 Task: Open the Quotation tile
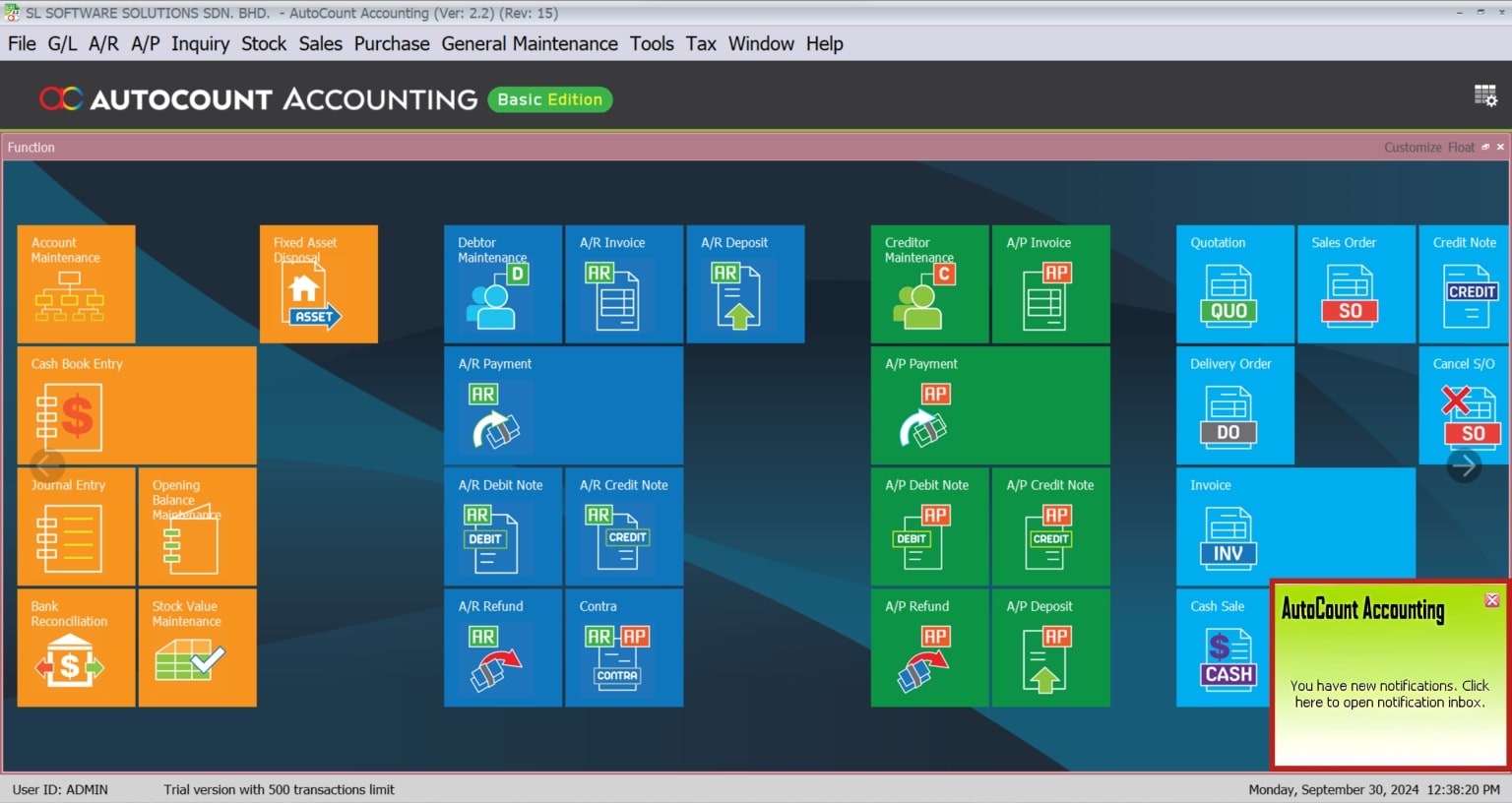[x=1234, y=284]
